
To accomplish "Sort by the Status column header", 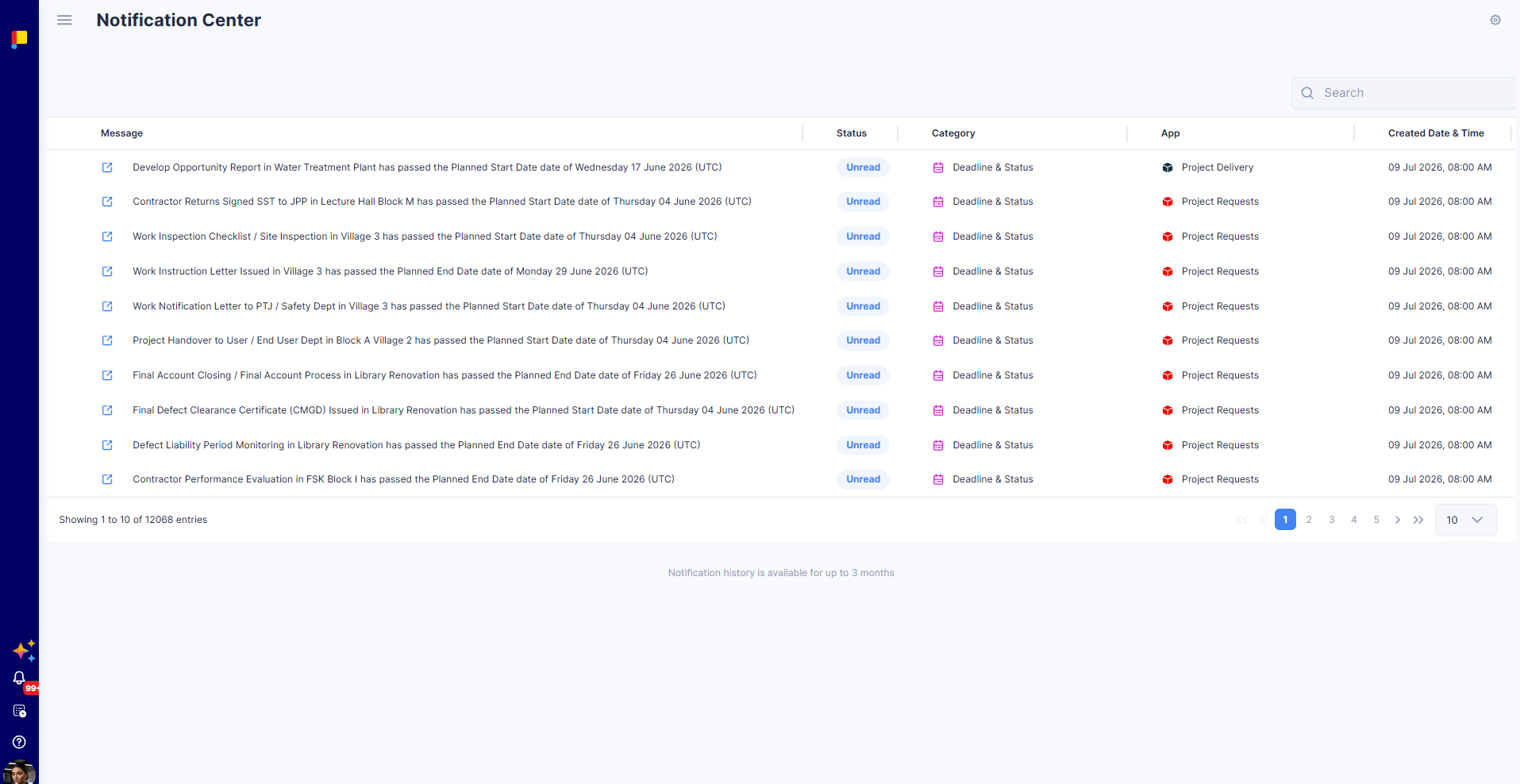I will [852, 133].
